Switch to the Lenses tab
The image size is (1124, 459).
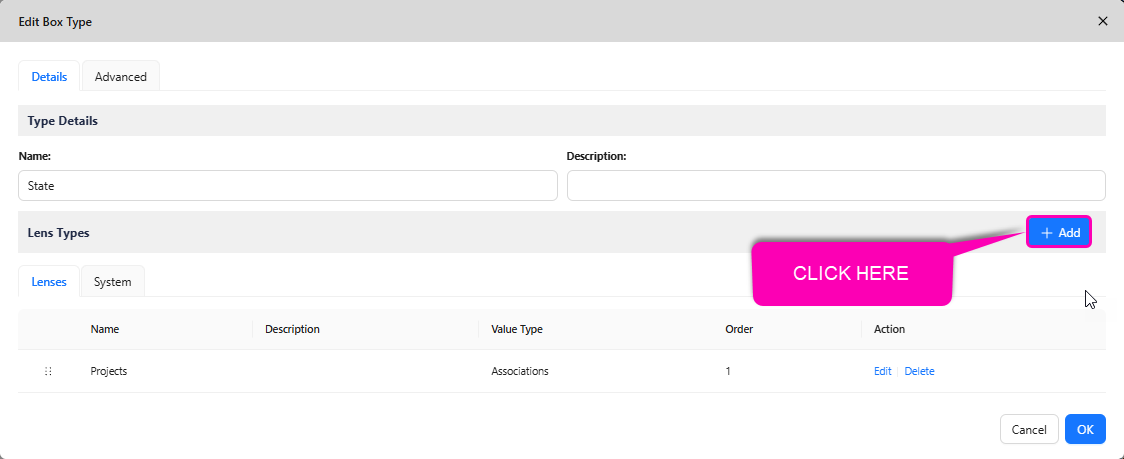pyautogui.click(x=49, y=282)
